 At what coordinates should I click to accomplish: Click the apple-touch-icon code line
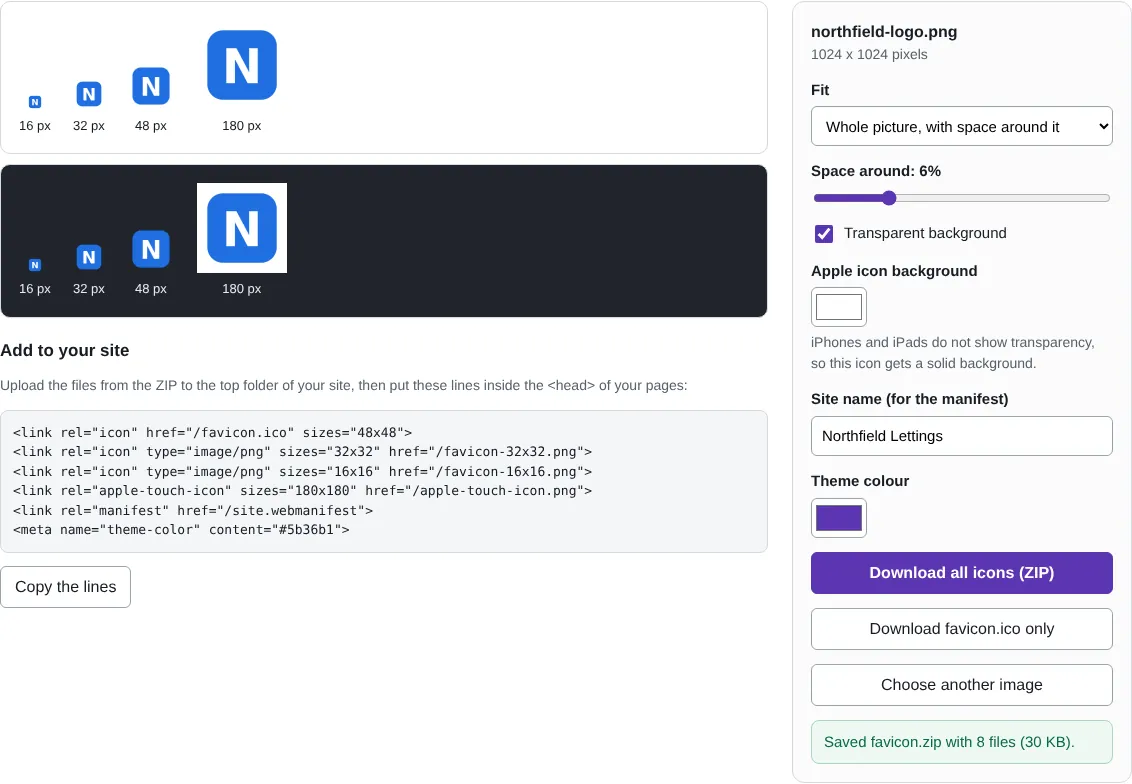tap(302, 491)
